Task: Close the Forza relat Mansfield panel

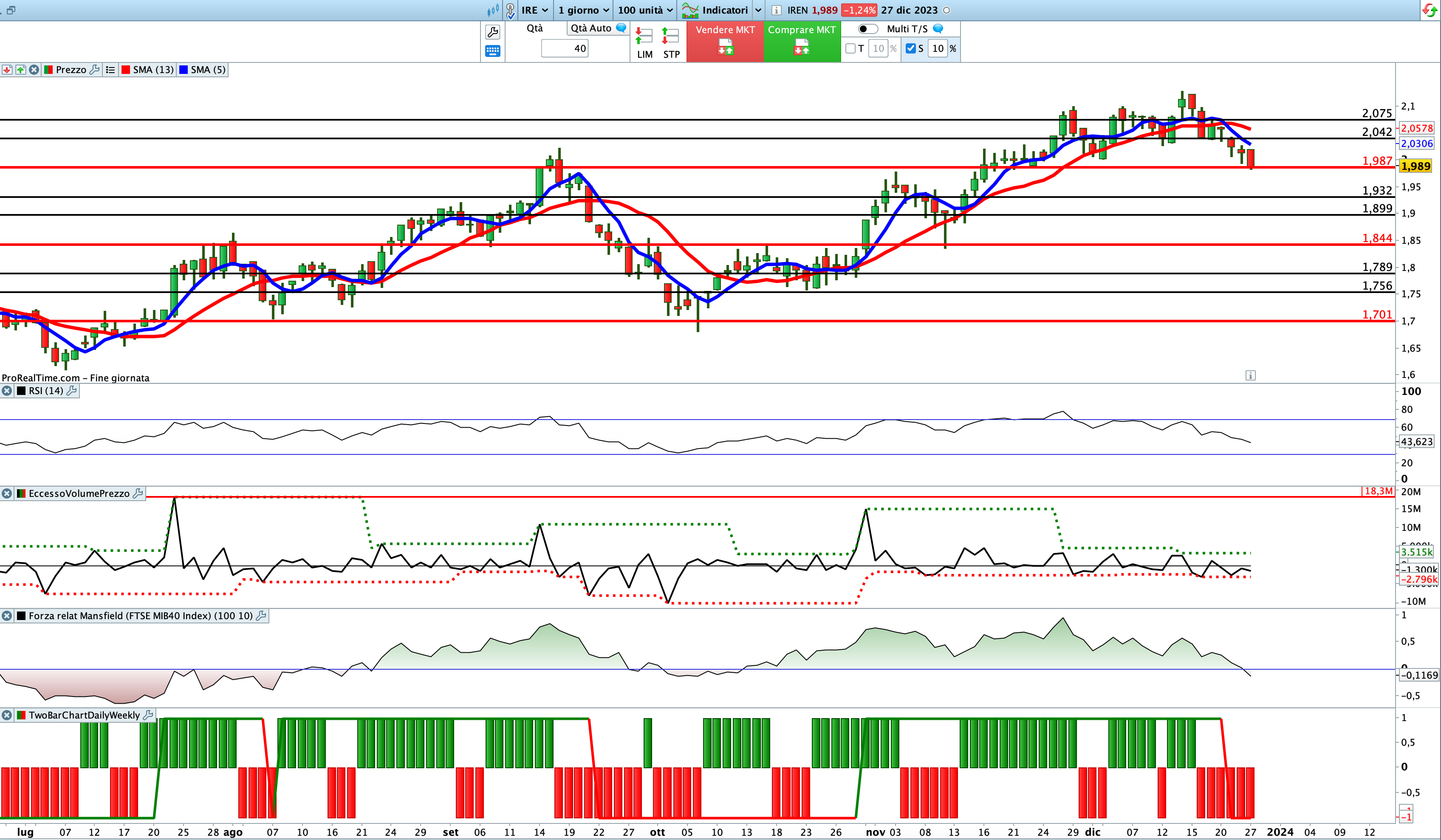Action: [x=7, y=615]
